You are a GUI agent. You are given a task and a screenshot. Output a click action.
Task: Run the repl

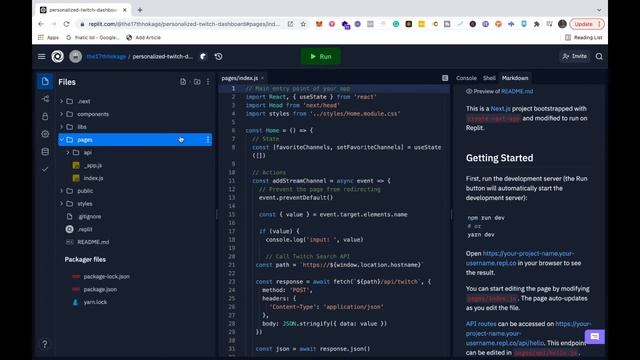pos(321,56)
